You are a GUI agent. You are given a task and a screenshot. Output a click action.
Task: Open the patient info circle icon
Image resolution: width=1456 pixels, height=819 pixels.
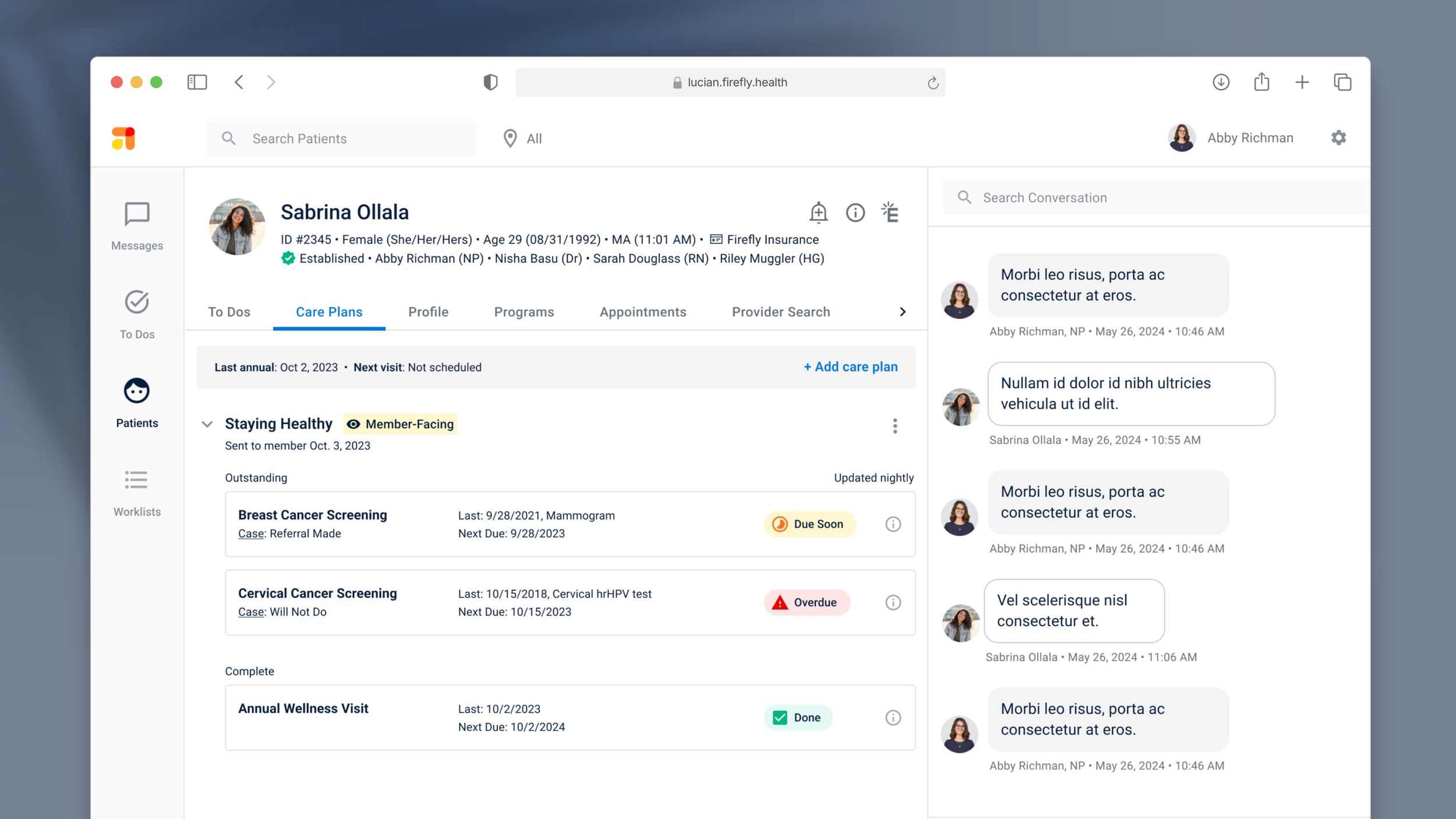(x=855, y=213)
